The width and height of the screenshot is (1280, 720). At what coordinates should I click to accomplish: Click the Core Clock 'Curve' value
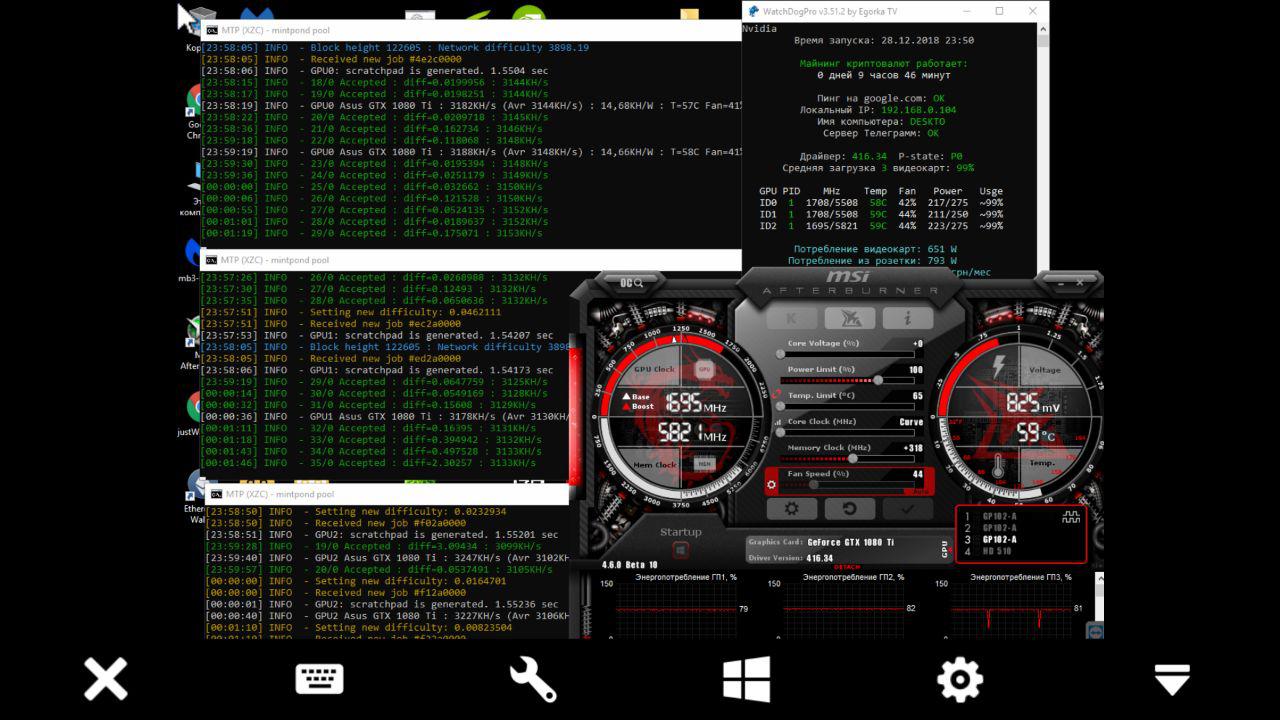pos(911,422)
